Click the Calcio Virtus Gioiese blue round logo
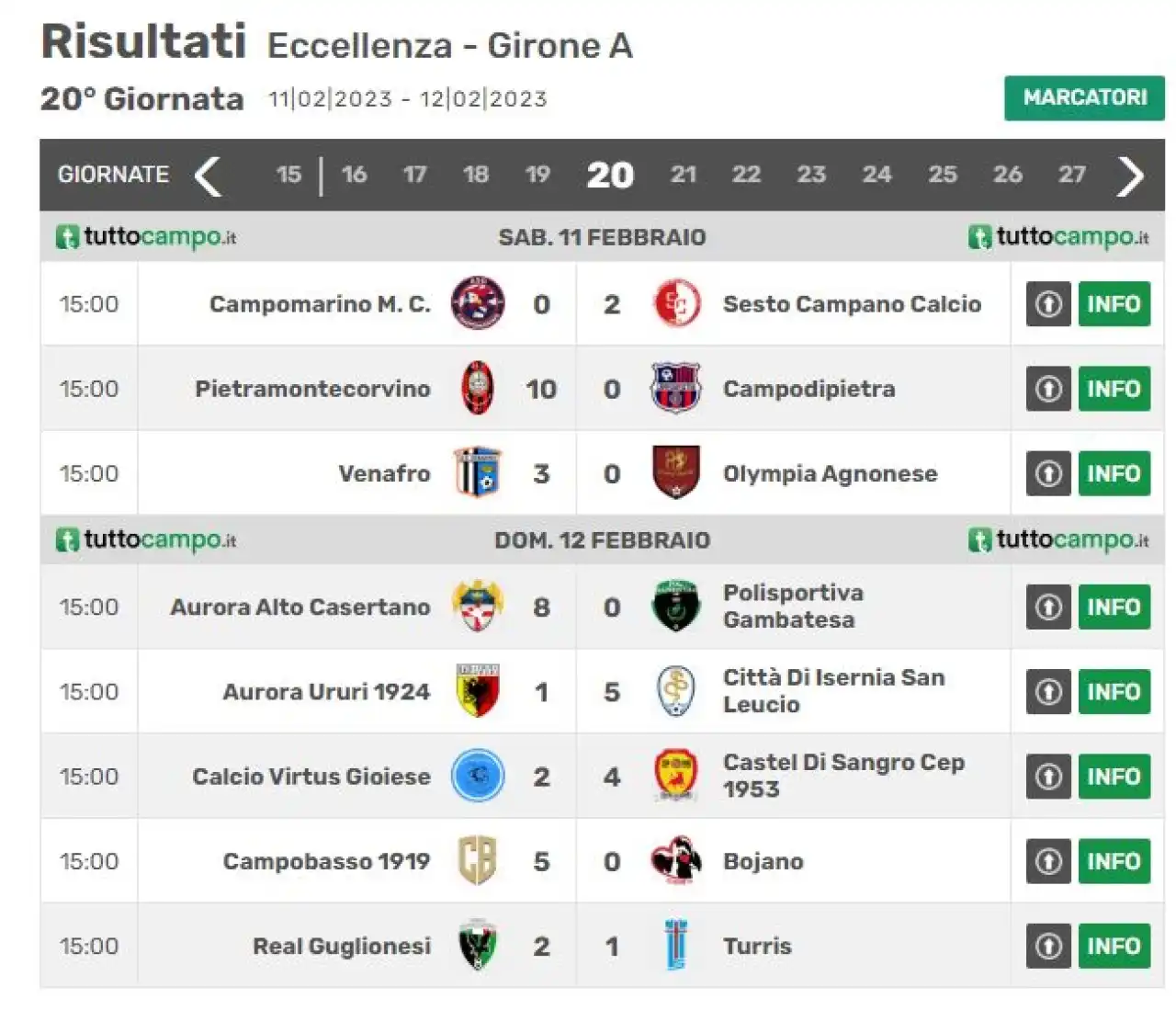The width and height of the screenshot is (1176, 1010). coord(478,776)
